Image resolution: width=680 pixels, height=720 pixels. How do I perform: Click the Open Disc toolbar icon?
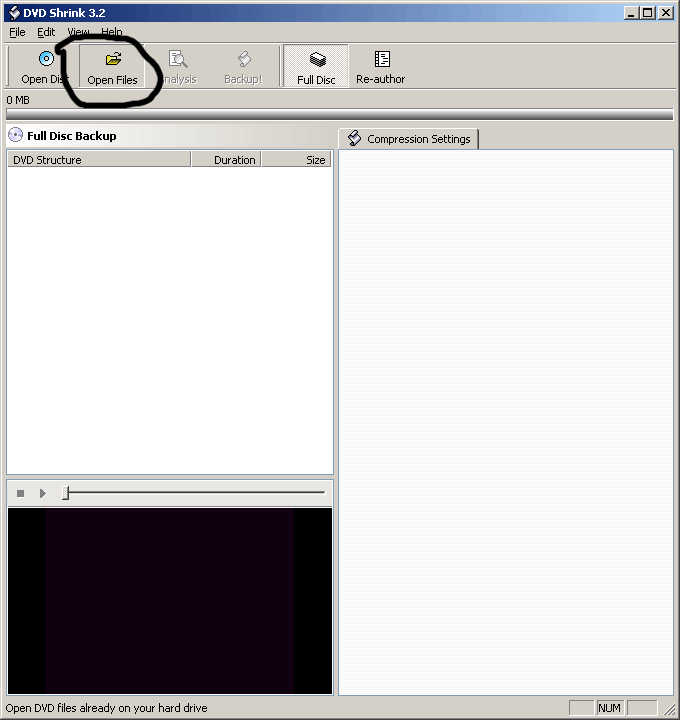[45, 60]
